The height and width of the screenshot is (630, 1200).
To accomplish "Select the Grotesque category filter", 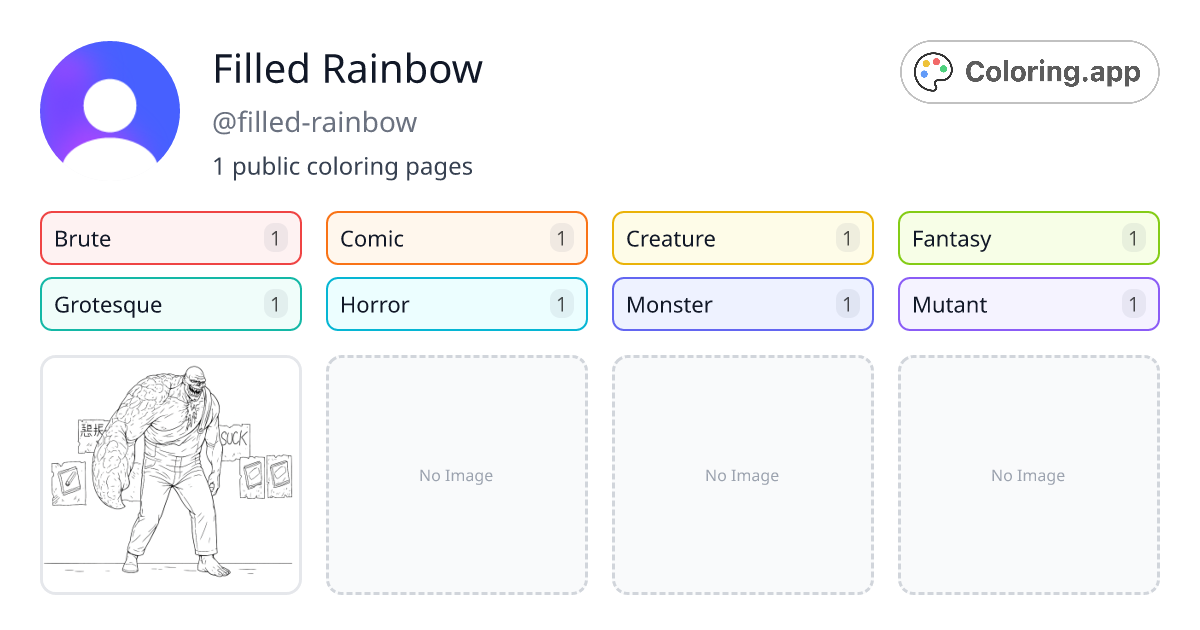I will pos(170,304).
